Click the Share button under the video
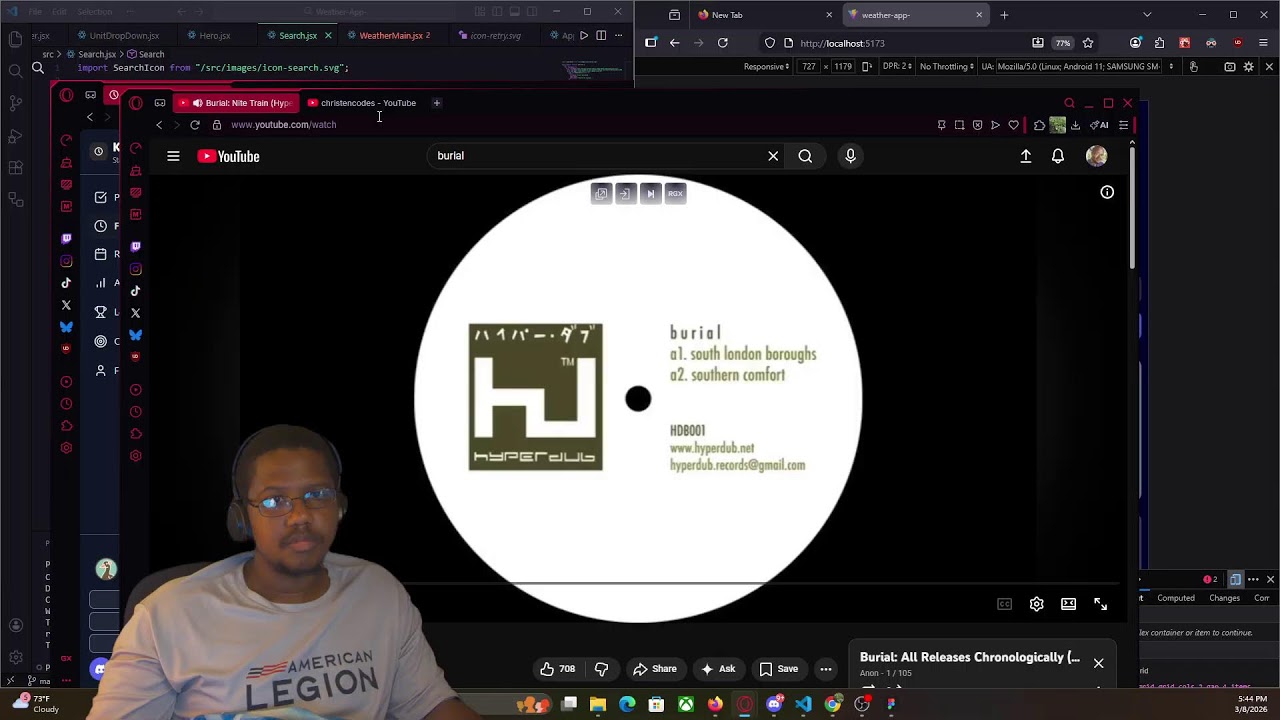This screenshot has height=720, width=1280. point(655,669)
